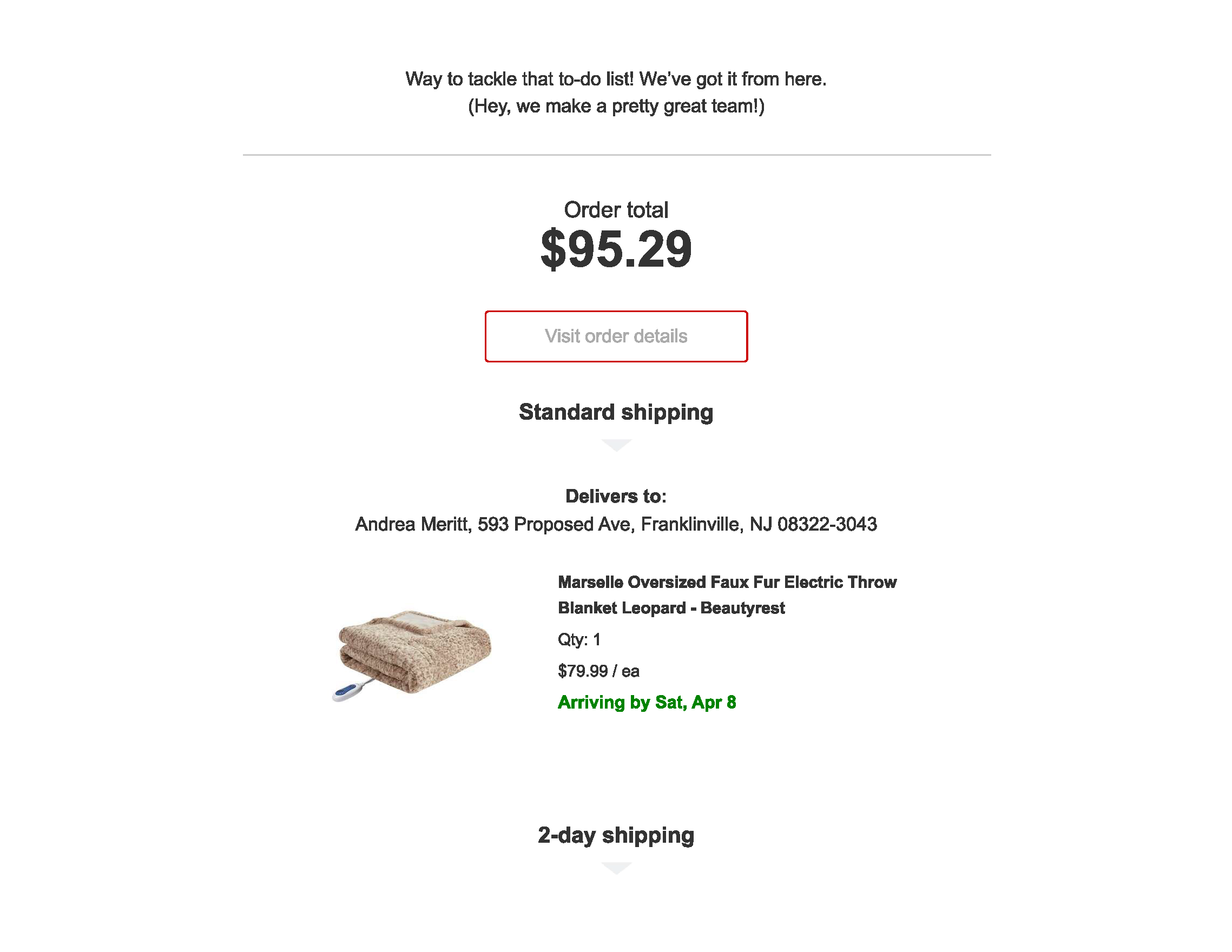Viewport: 1232px width, 952px height.
Task: Click the NJ 08322-3043 zip code
Action: click(813, 525)
